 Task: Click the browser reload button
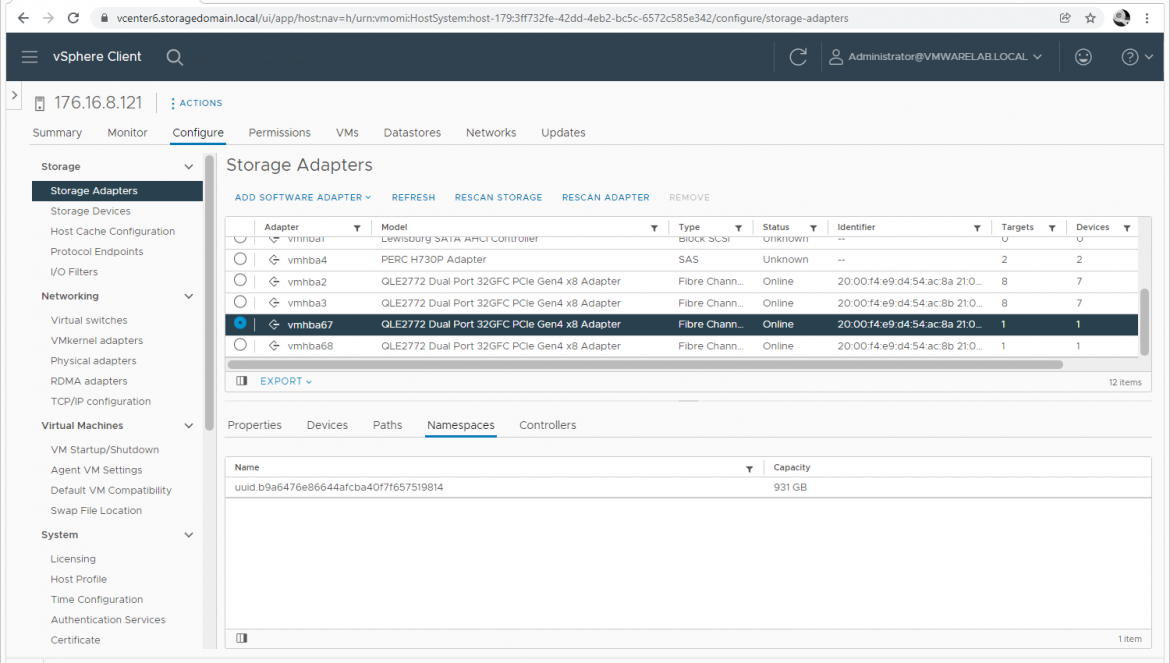coord(73,18)
